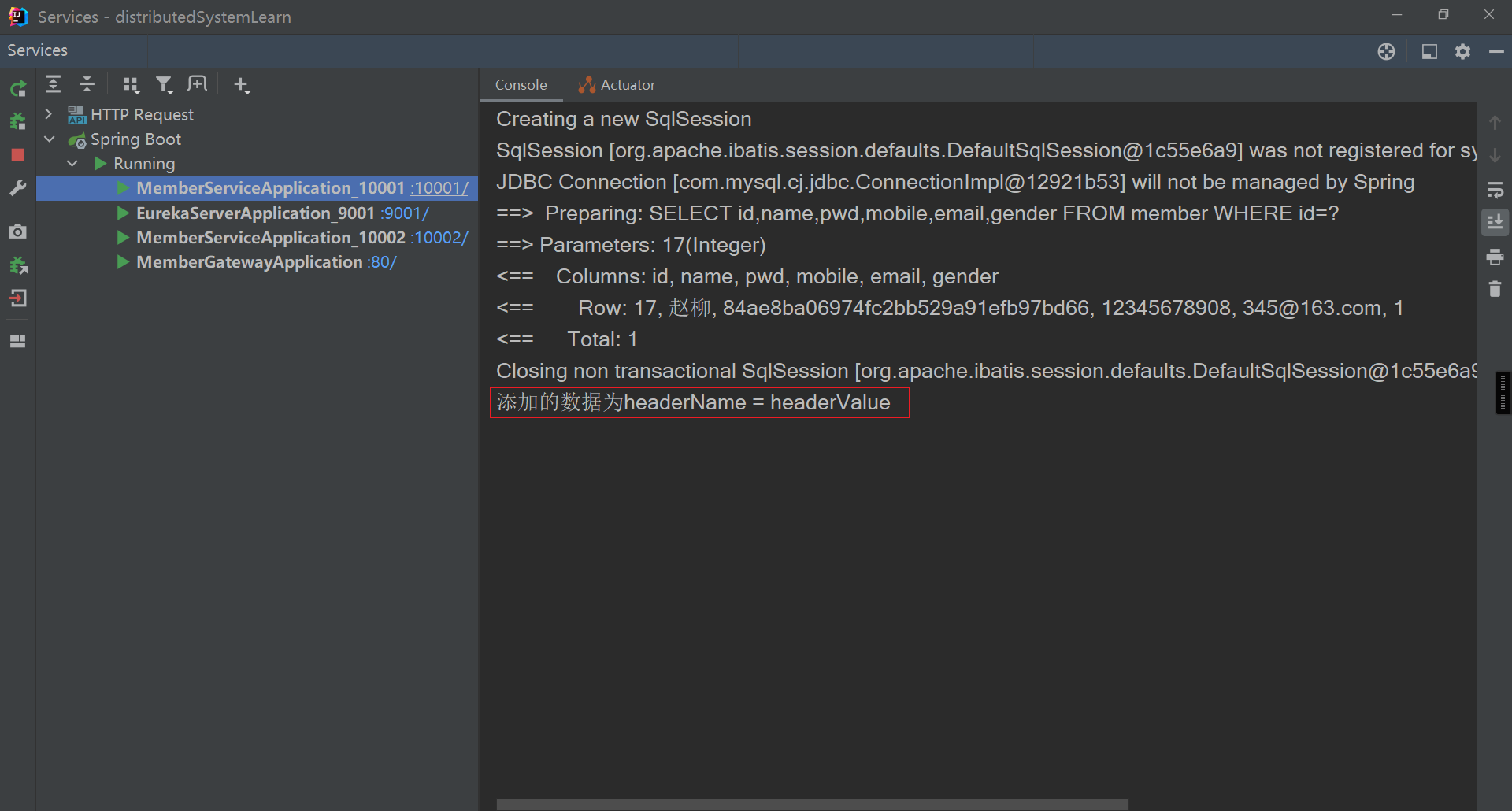Click the Rerun icon in left sidebar
This screenshot has height=811, width=1512.
pos(17,88)
